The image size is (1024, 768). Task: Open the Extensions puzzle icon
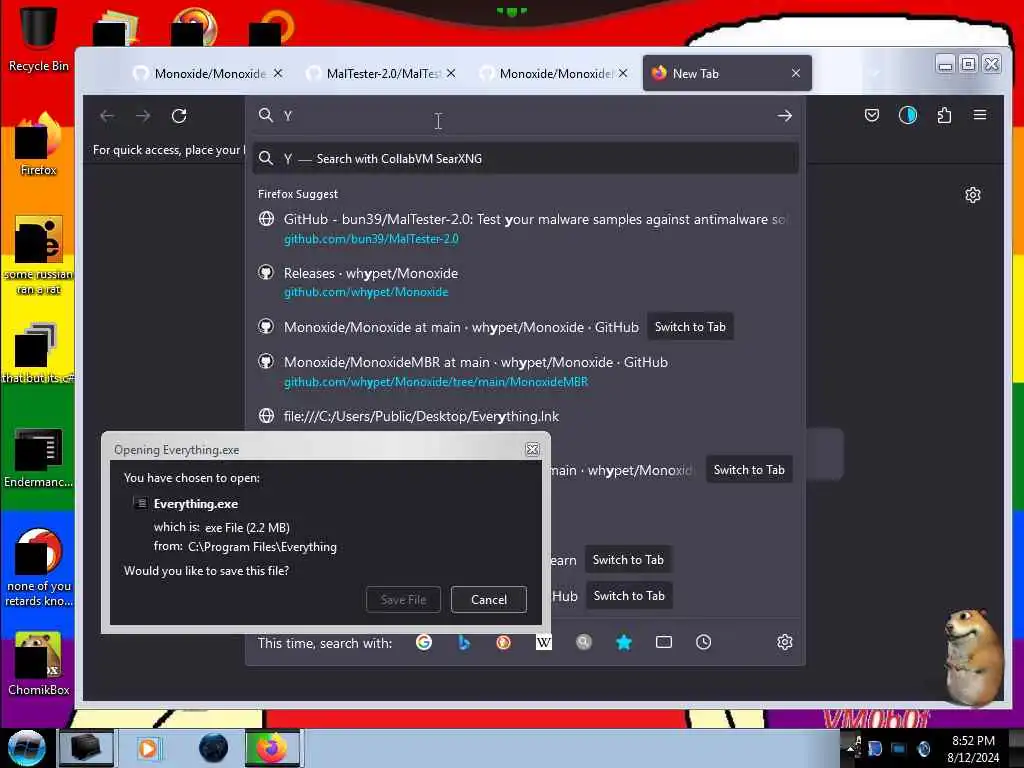(944, 116)
